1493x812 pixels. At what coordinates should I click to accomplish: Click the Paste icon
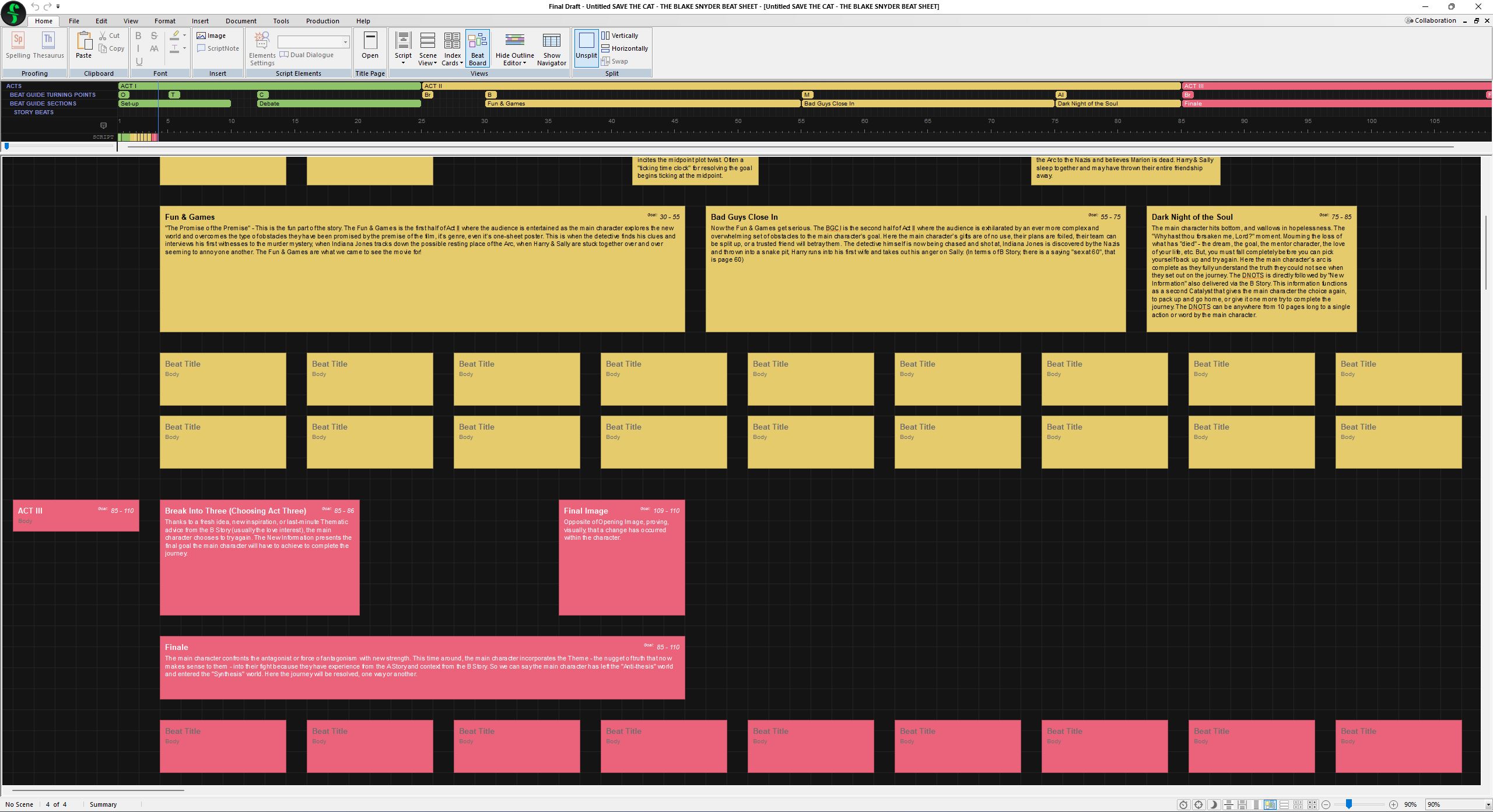point(84,42)
